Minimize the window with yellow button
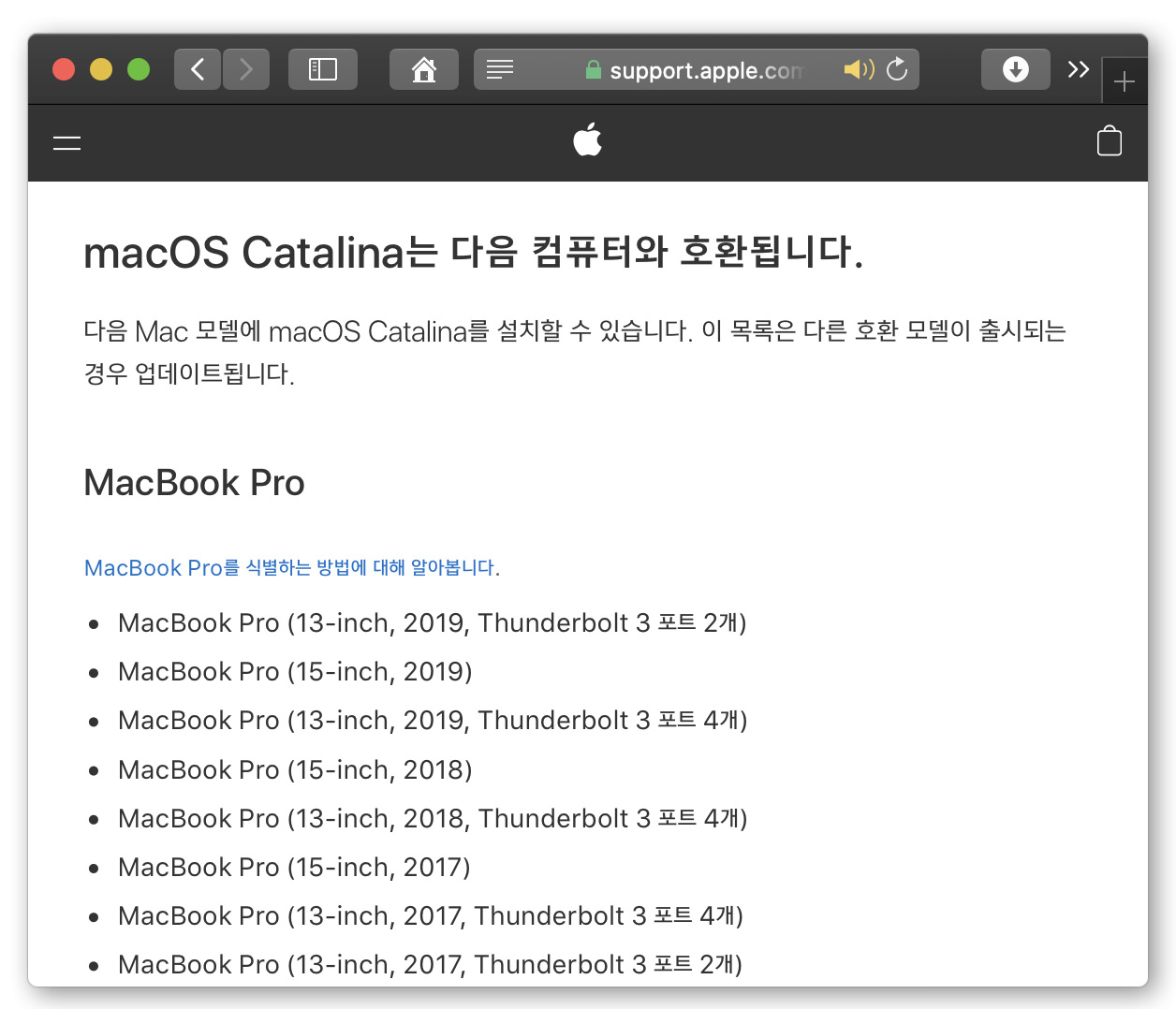 pos(101,69)
